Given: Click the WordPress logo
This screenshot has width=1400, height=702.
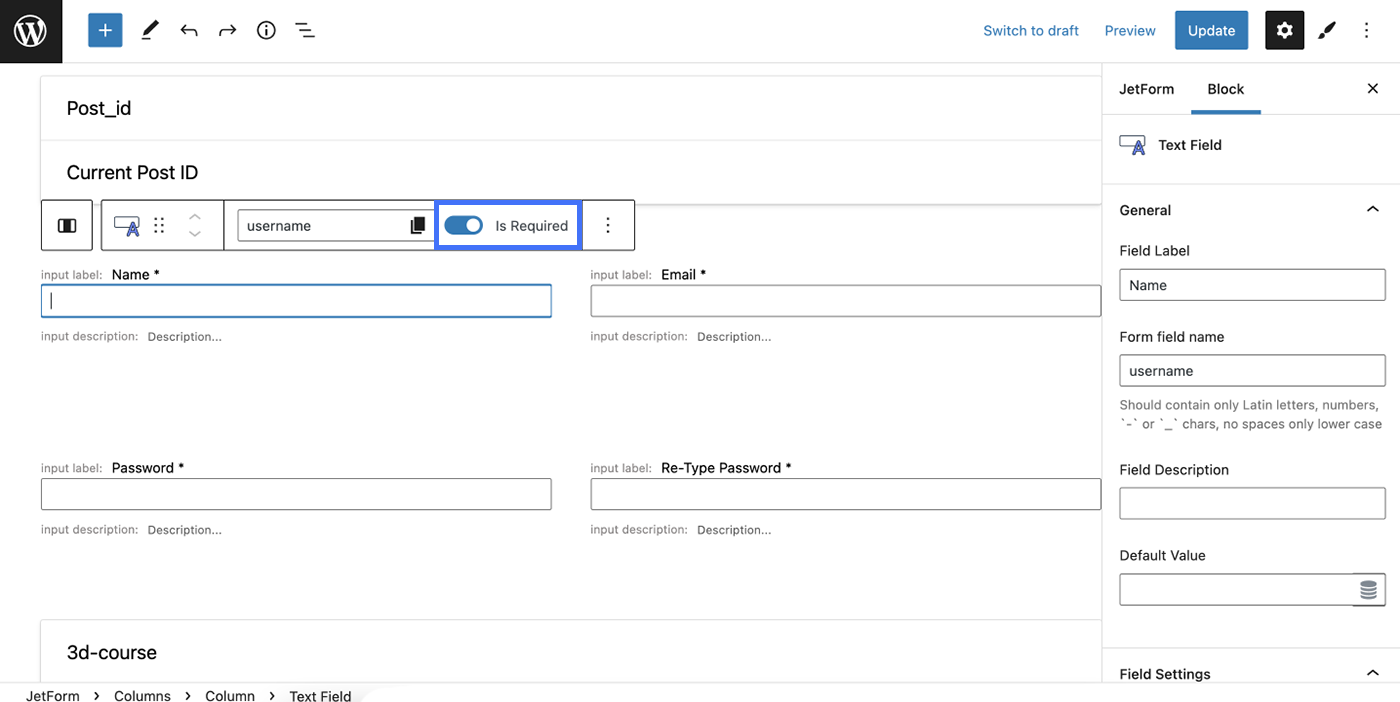Looking at the screenshot, I should (x=30, y=30).
